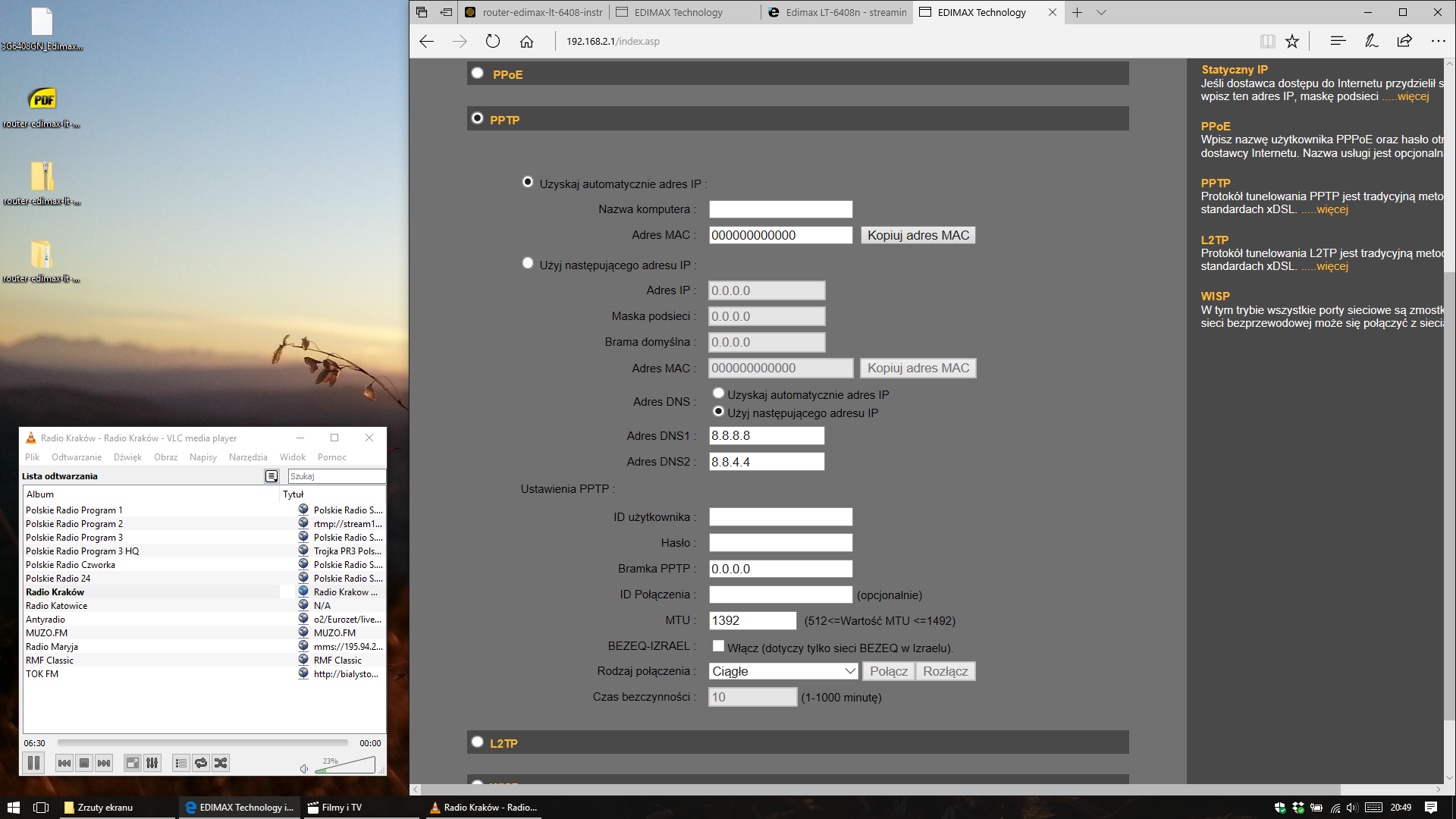This screenshot has width=1456, height=819.
Task: Toggle Edge reading view icon
Action: 1267,41
